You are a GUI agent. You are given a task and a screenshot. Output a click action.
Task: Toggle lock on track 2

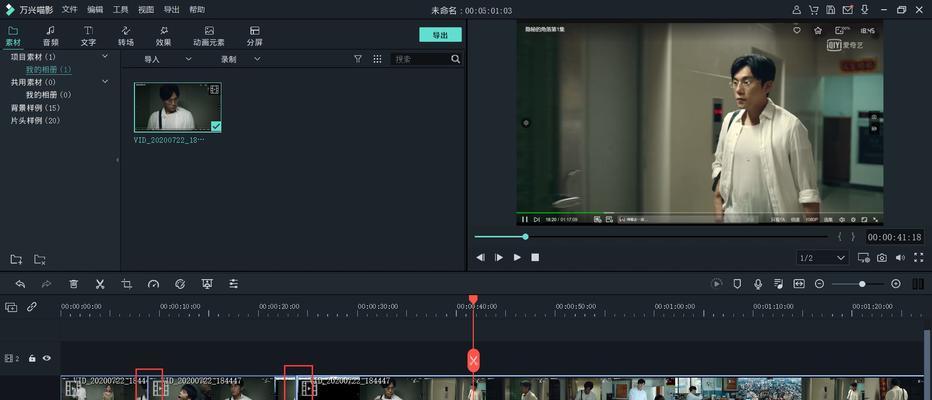[32, 358]
